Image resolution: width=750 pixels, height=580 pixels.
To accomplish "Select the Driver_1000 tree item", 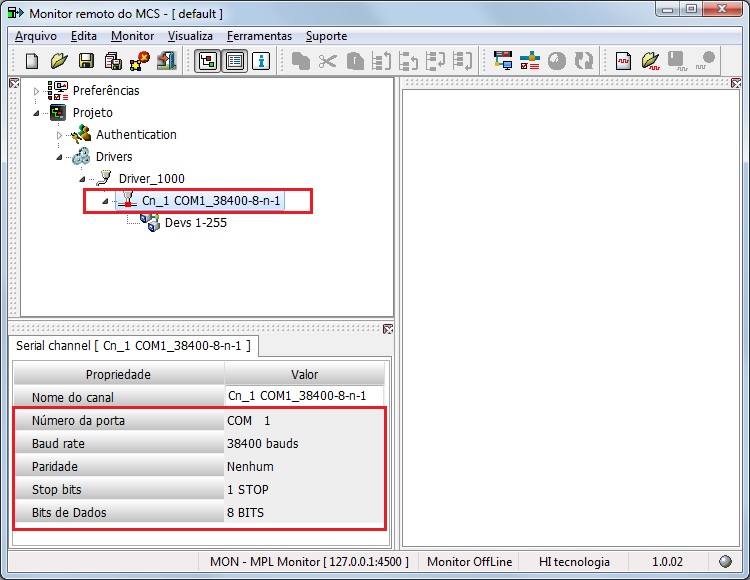I will (152, 179).
